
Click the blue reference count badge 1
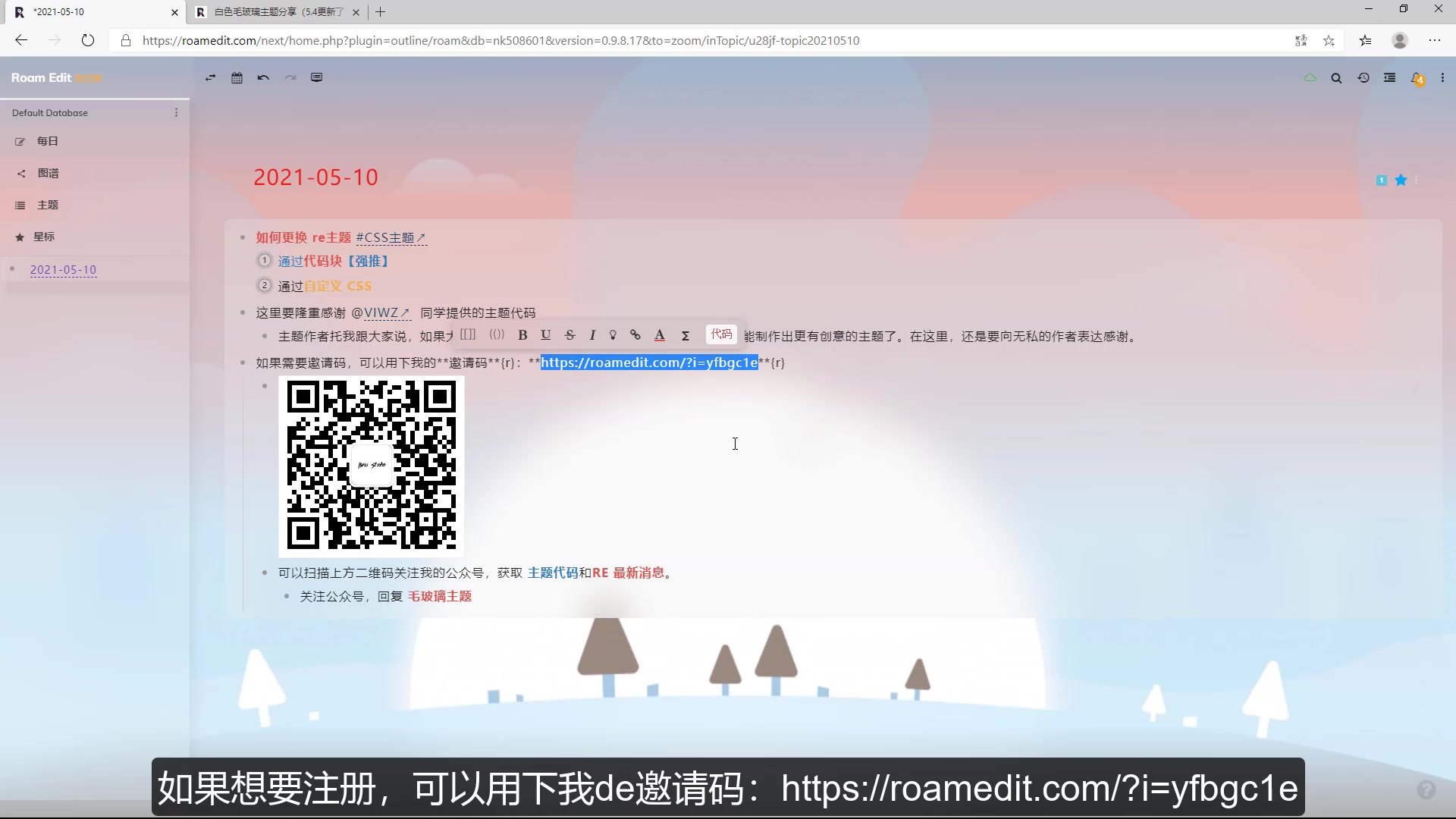pos(1382,180)
